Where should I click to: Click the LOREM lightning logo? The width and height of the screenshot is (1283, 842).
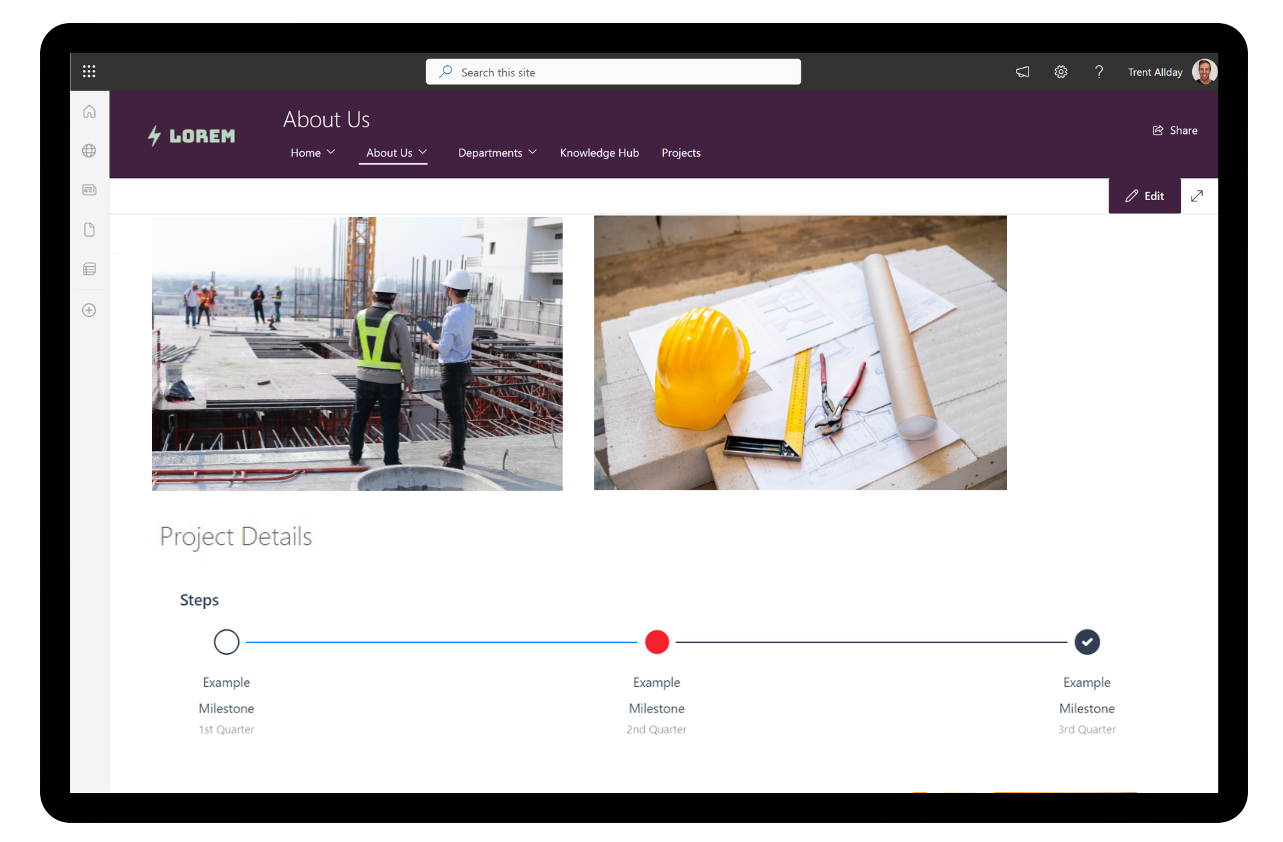coord(191,135)
